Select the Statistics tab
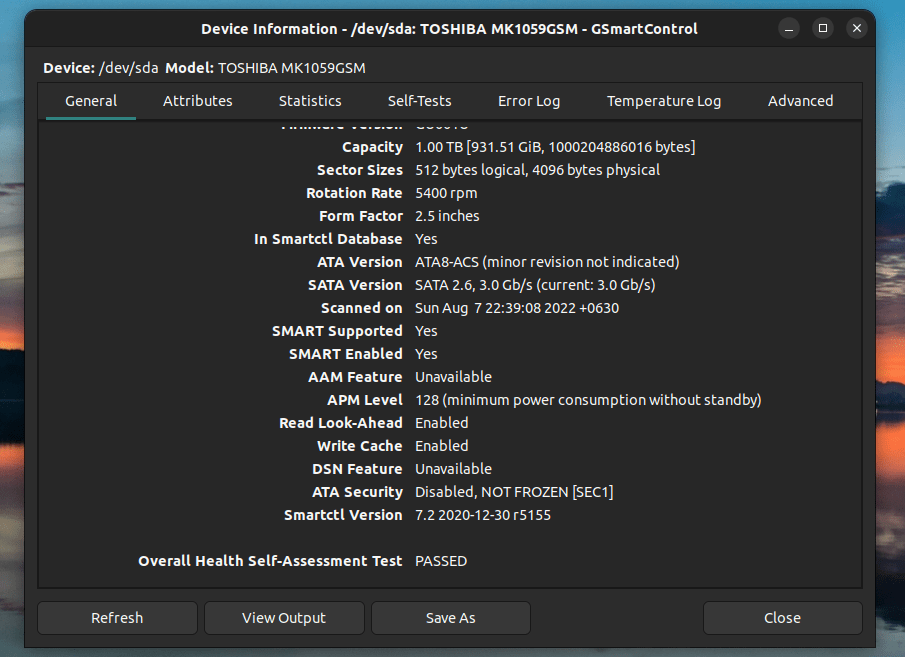This screenshot has width=905, height=657. pyautogui.click(x=310, y=101)
